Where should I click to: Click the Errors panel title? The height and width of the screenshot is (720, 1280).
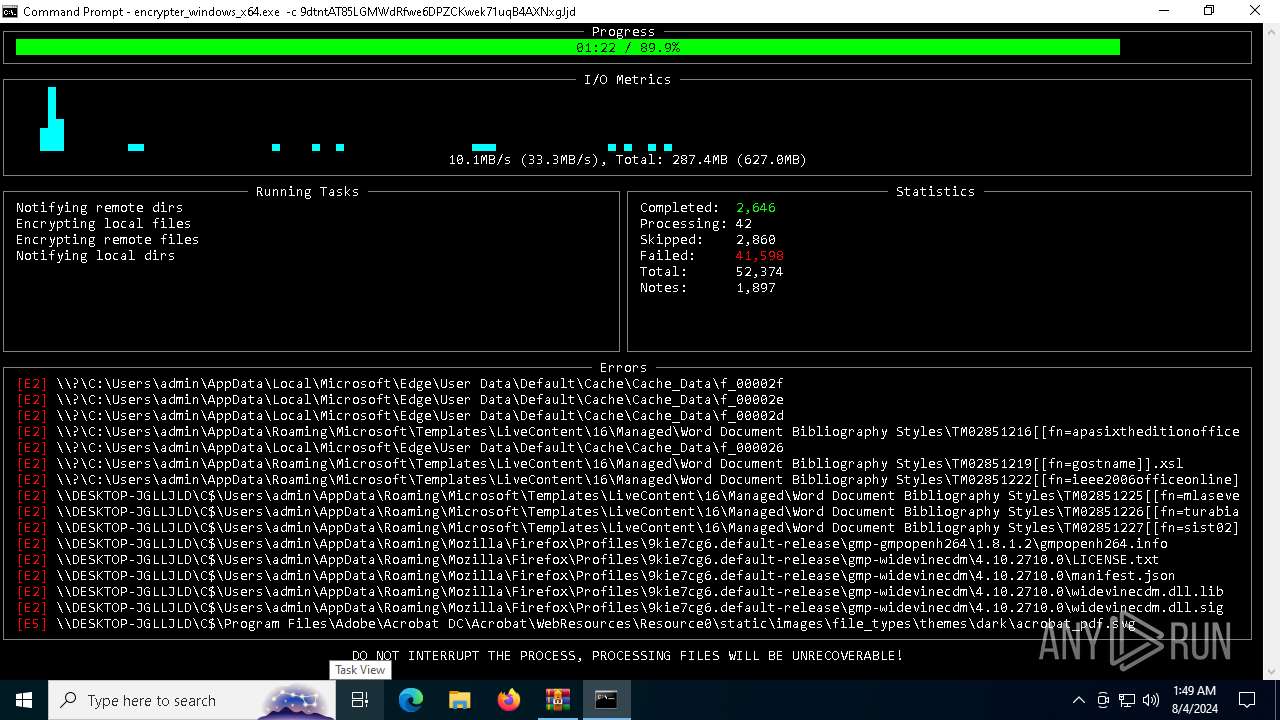coord(623,368)
